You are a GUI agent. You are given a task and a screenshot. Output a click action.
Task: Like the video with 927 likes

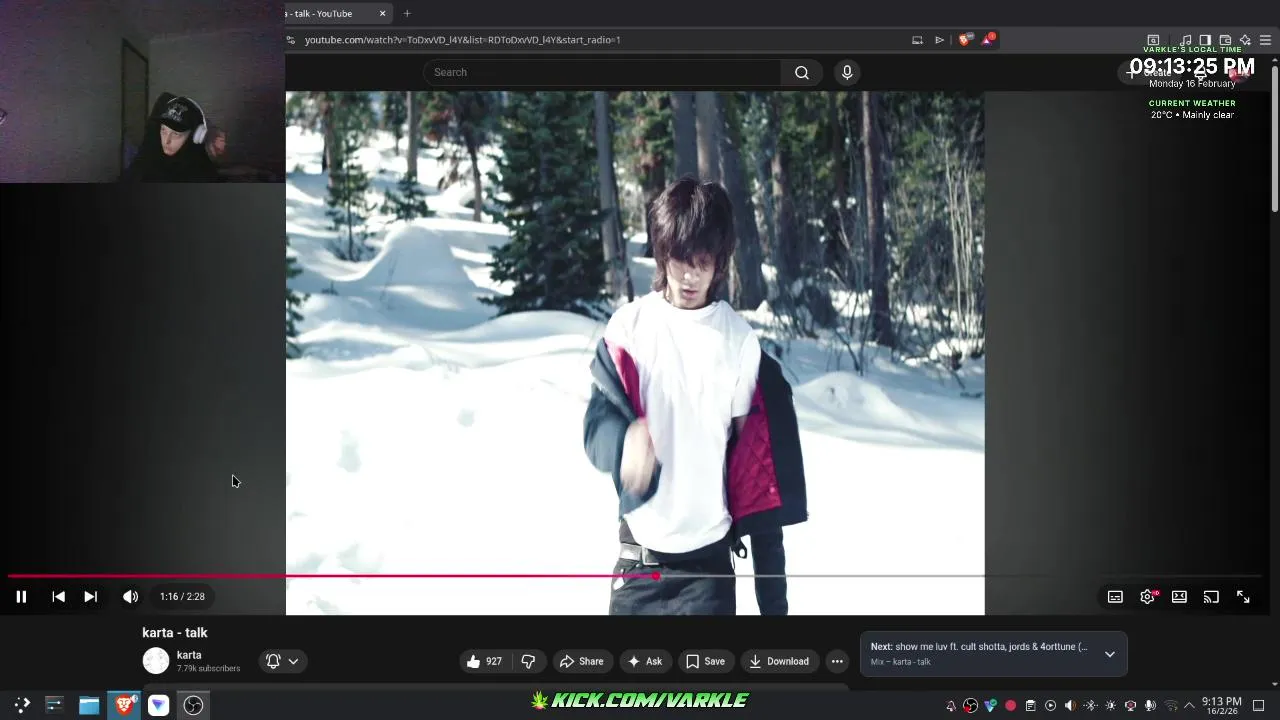point(484,661)
